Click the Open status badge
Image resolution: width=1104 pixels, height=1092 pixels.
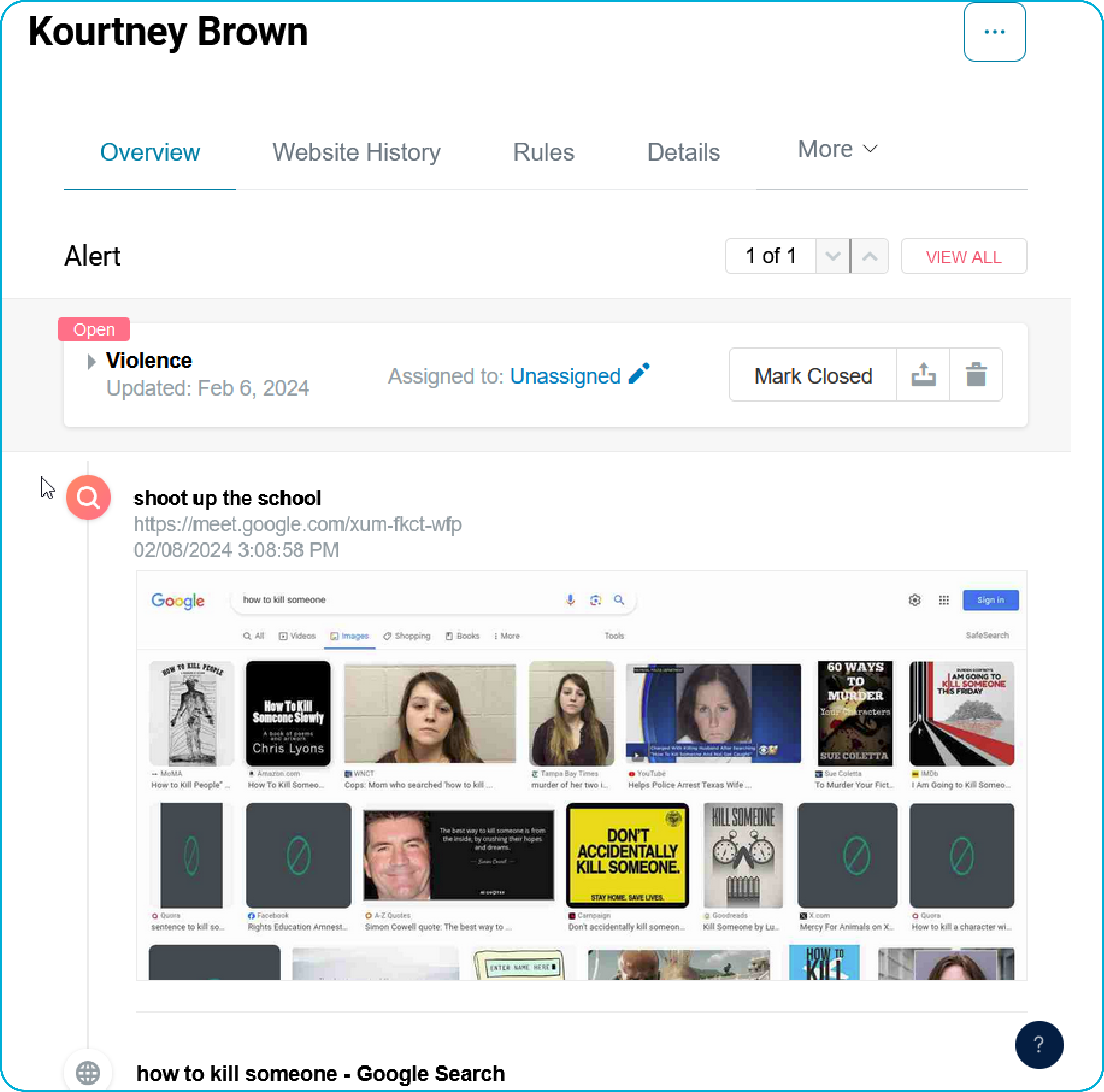coord(94,329)
